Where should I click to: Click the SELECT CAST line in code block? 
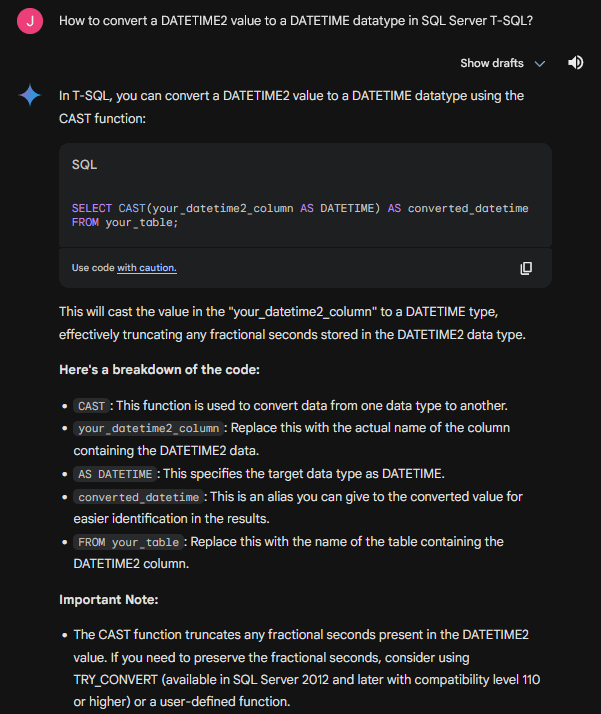click(x=300, y=208)
